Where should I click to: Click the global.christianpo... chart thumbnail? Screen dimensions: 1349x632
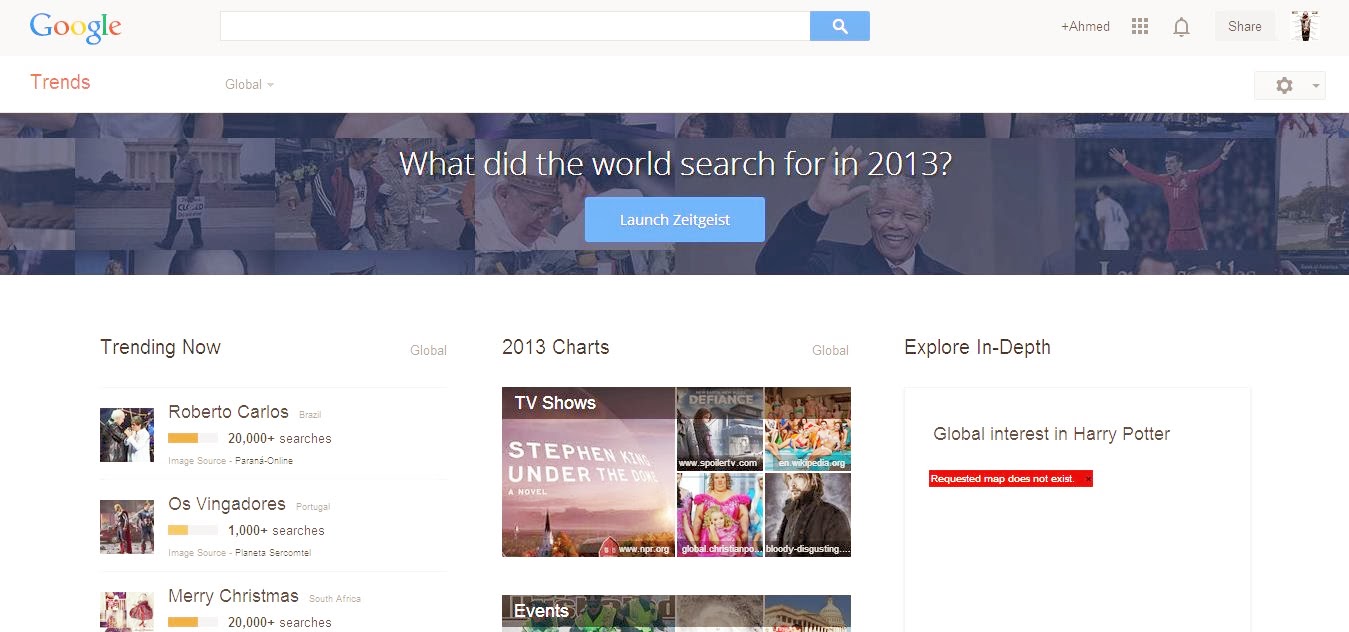720,515
